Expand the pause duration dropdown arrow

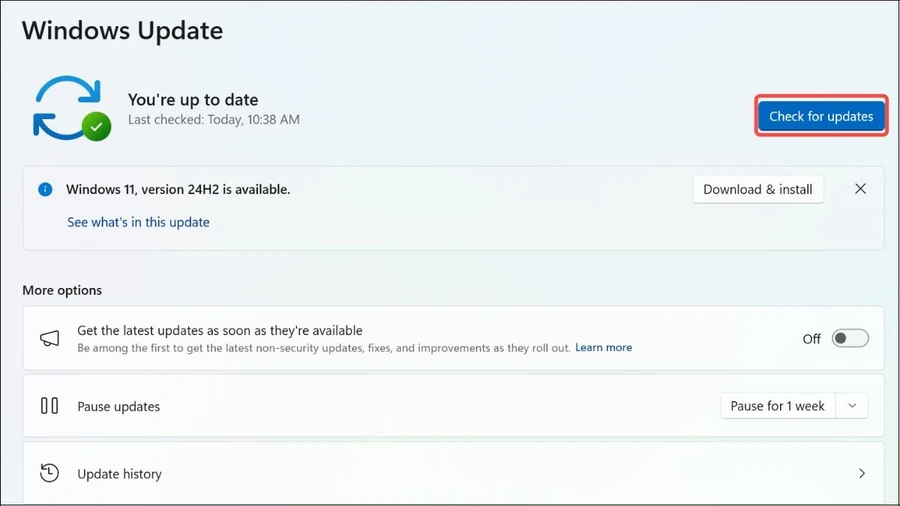click(x=852, y=406)
